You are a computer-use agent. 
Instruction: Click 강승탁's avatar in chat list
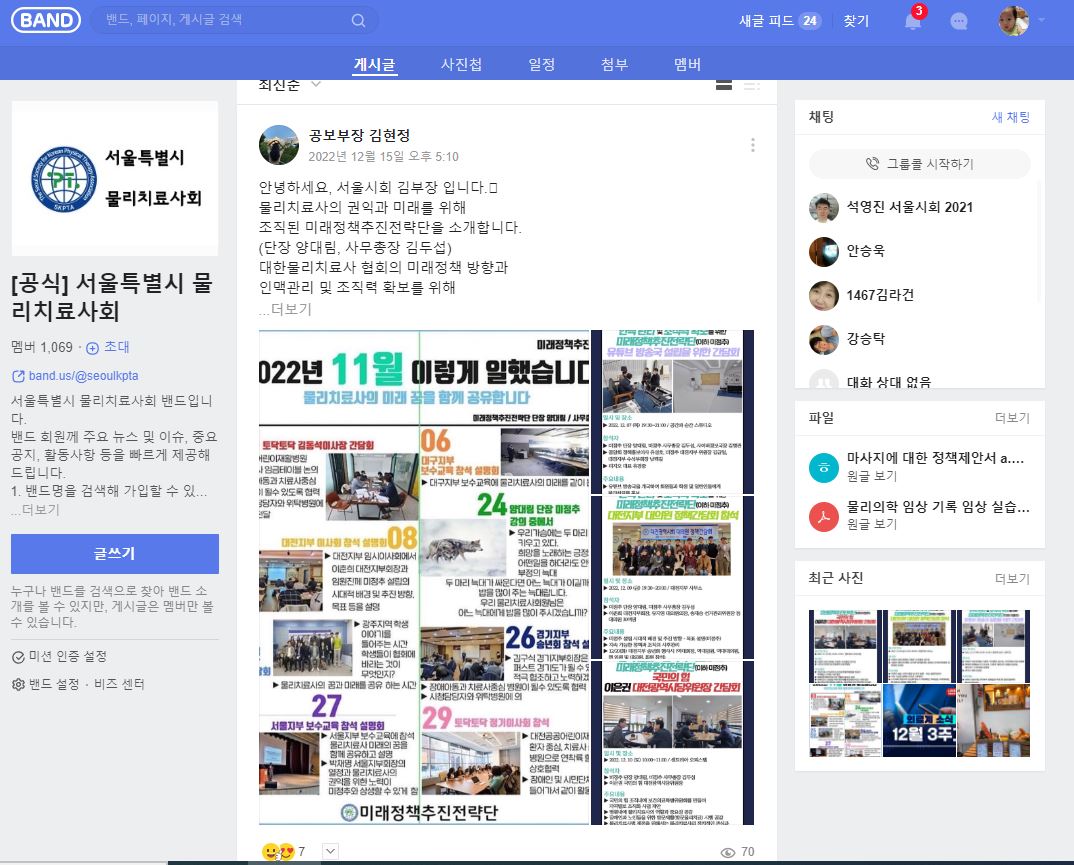coord(824,339)
